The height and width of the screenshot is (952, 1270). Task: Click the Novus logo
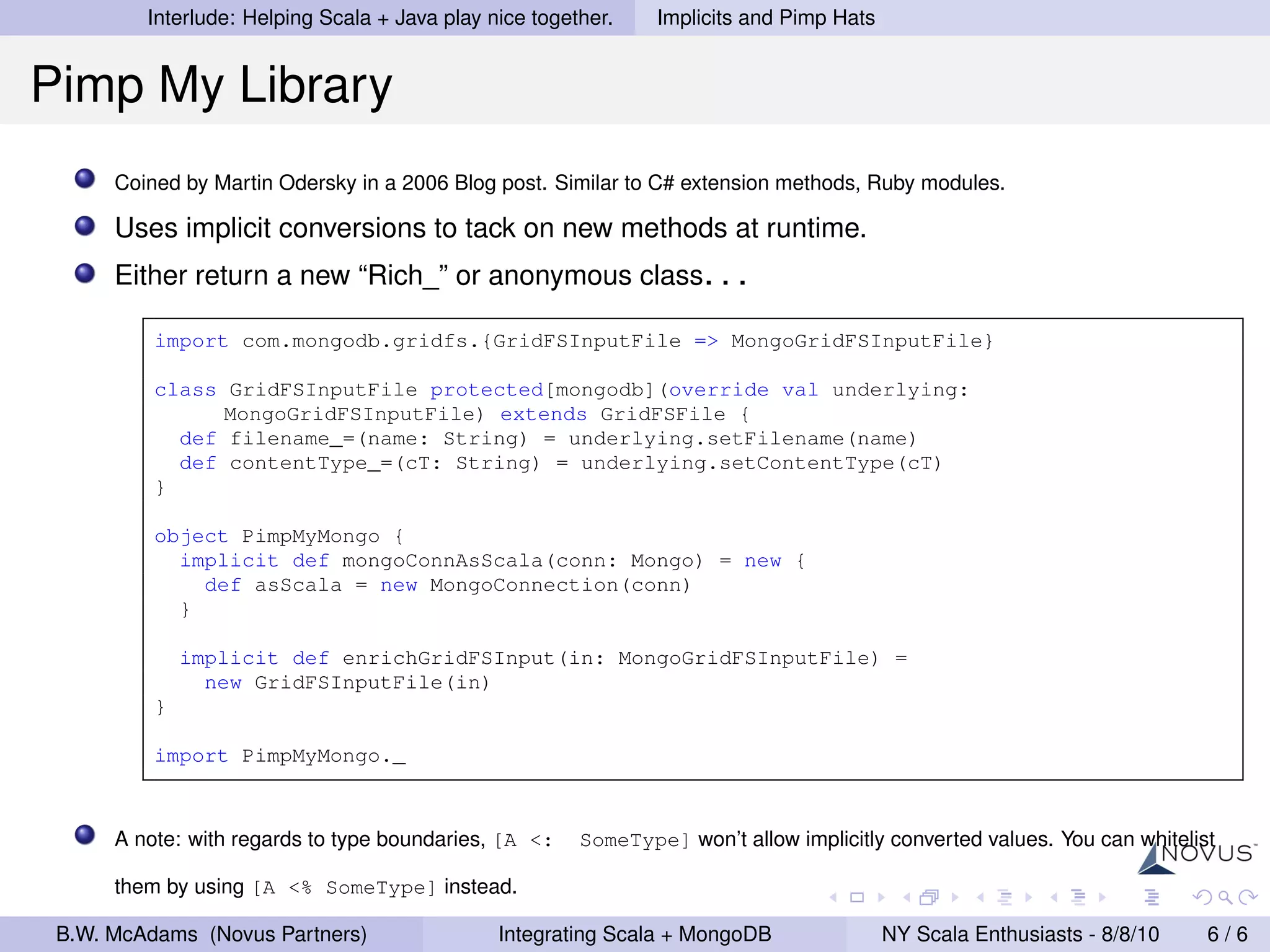tap(1196, 859)
